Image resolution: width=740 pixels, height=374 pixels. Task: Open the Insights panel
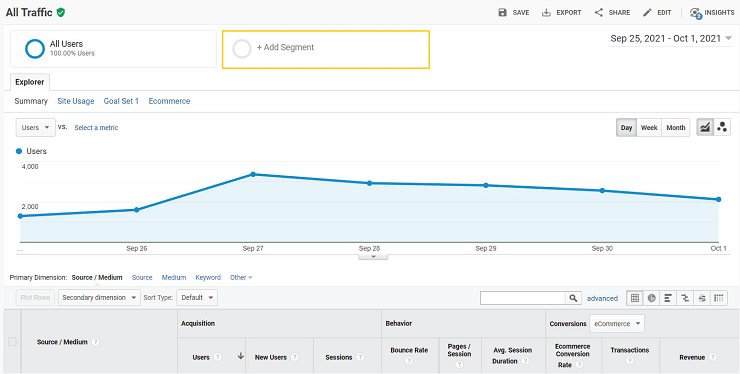[x=711, y=12]
